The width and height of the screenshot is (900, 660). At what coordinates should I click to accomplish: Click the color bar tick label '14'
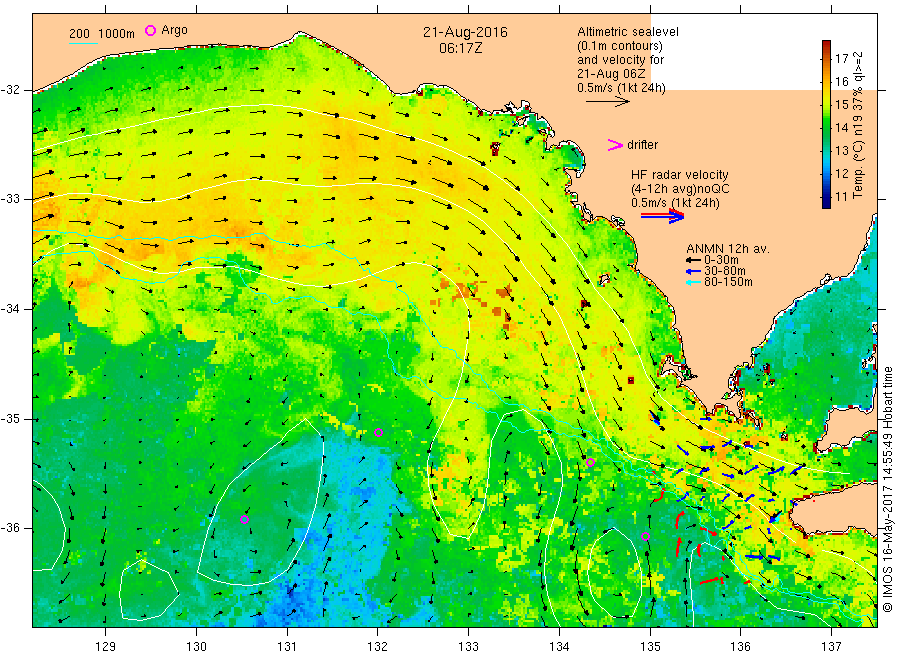tap(841, 127)
